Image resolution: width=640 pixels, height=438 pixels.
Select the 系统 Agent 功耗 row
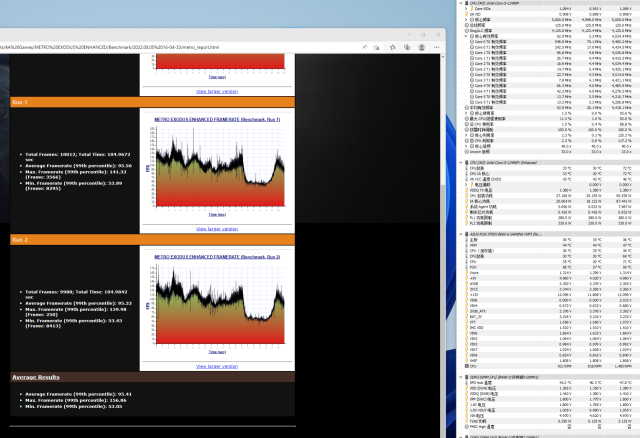(549, 207)
